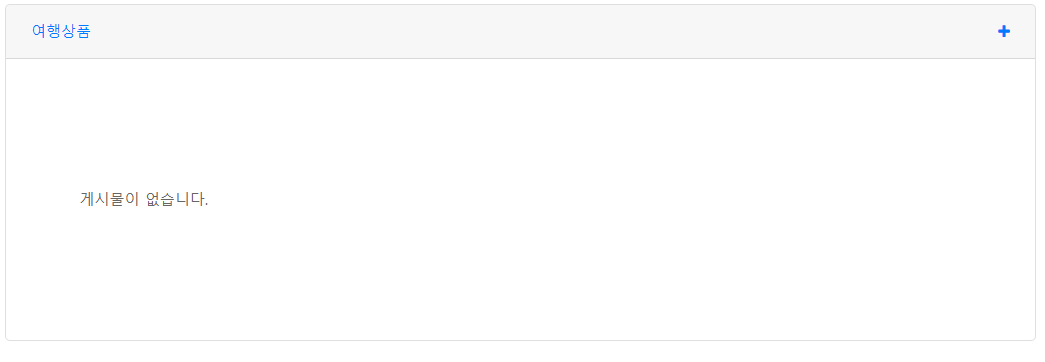Image resolution: width=1045 pixels, height=362 pixels.
Task: Expand 여행상품 list with the plus icon
Action: pyautogui.click(x=1003, y=31)
